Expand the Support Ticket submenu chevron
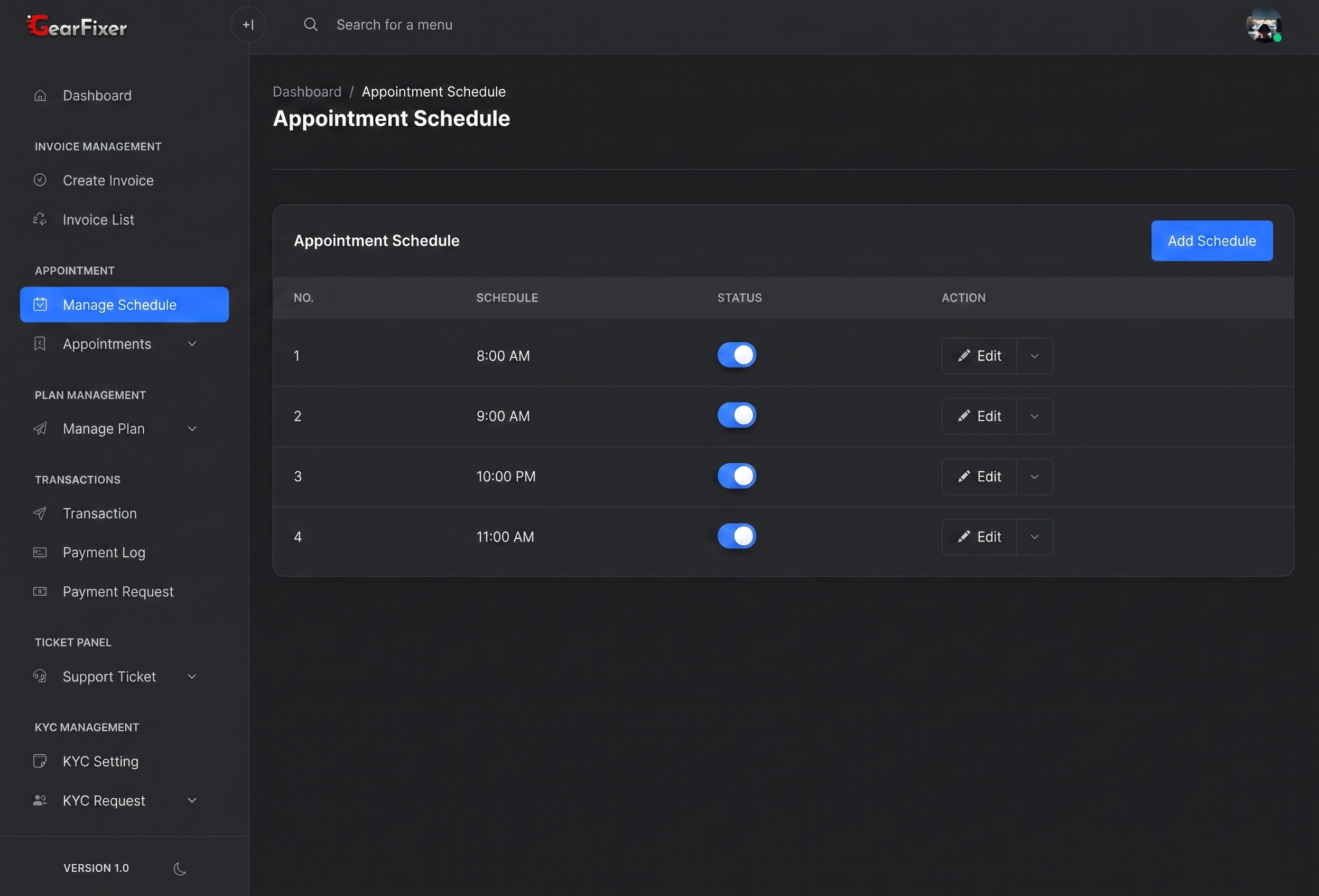1319x896 pixels. (192, 676)
